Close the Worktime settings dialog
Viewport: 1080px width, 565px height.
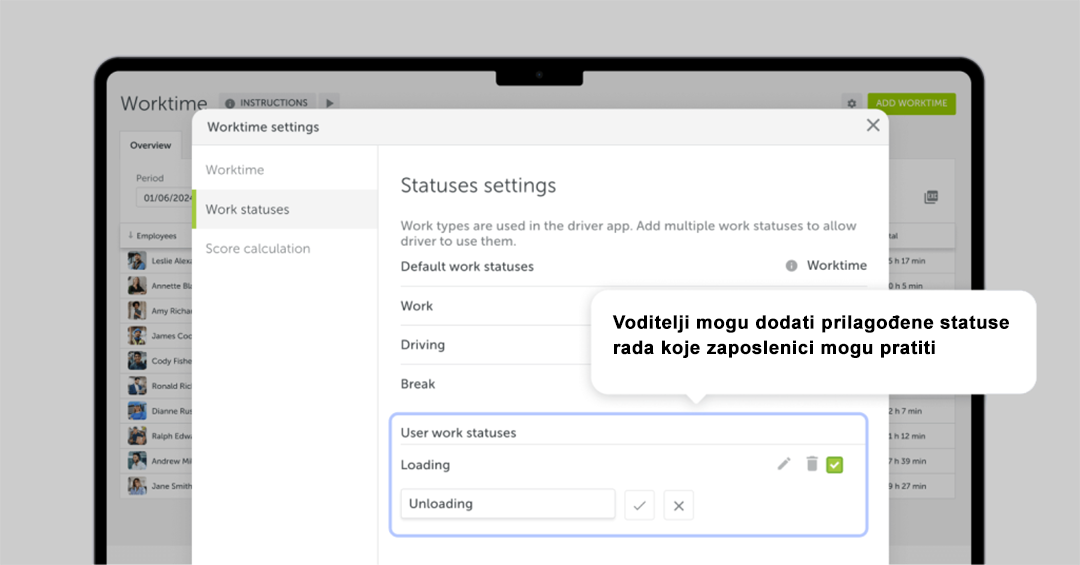tap(873, 125)
